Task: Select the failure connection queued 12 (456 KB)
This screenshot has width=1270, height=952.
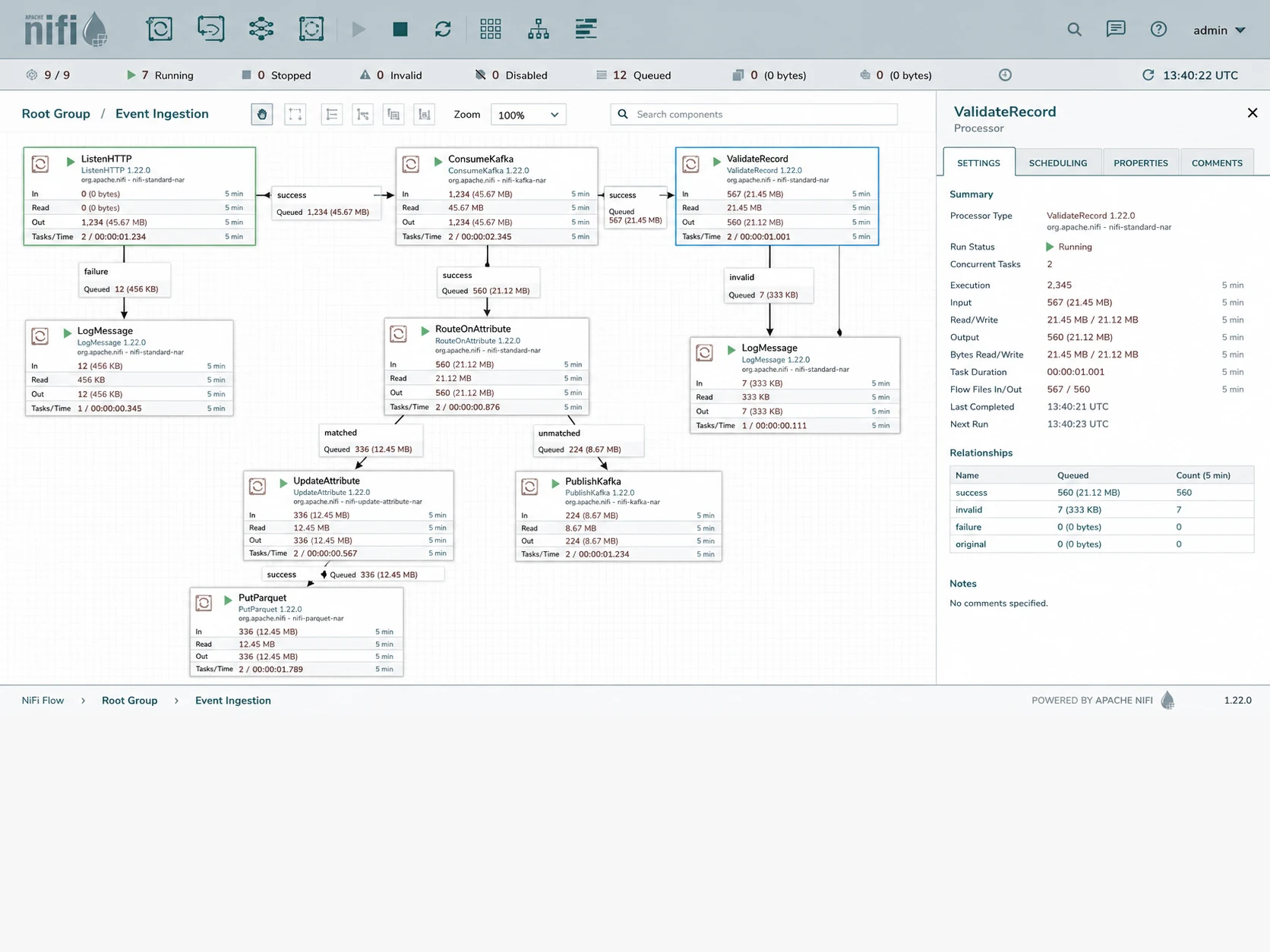Action: pos(125,280)
